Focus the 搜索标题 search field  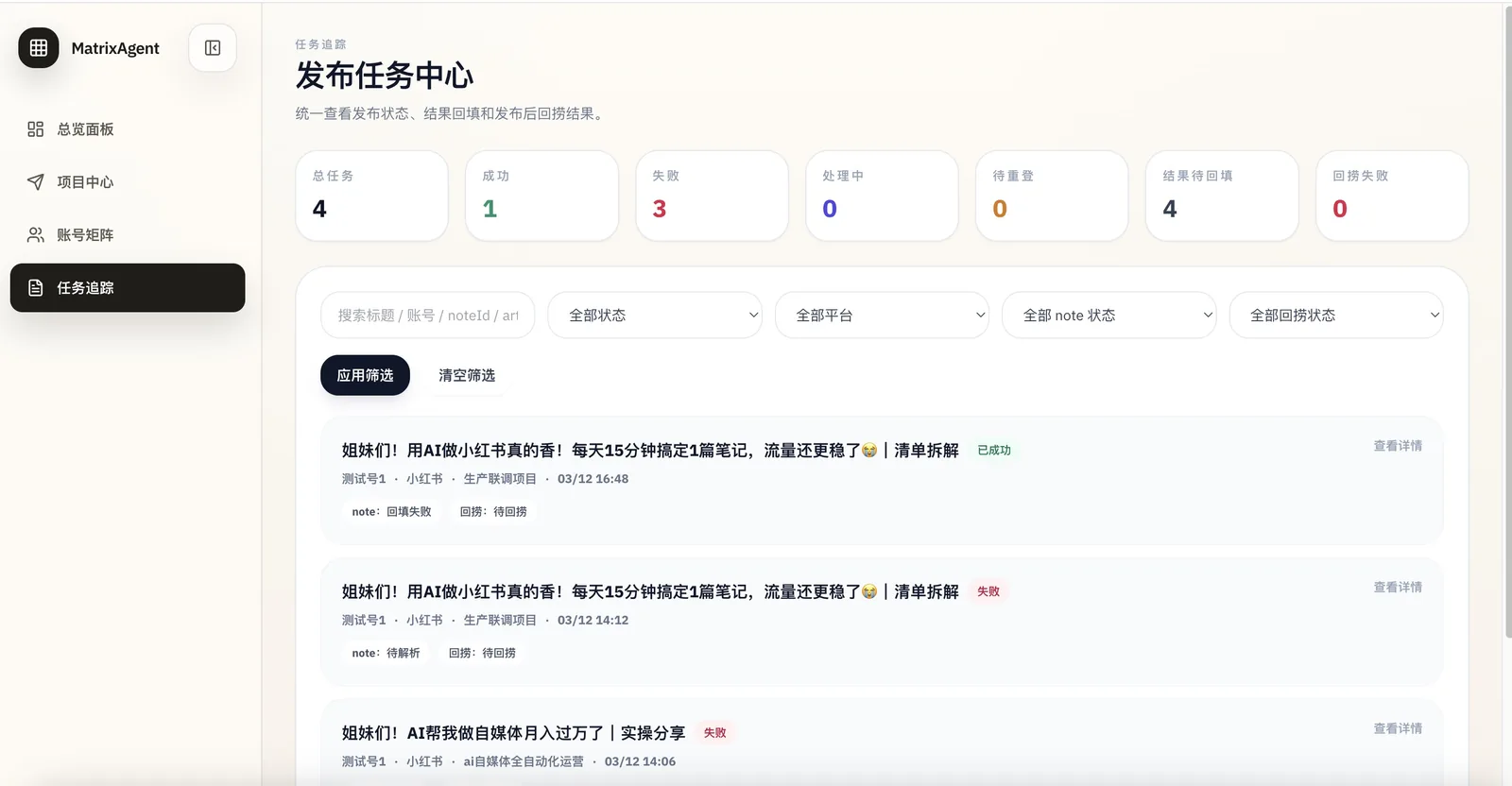click(428, 316)
